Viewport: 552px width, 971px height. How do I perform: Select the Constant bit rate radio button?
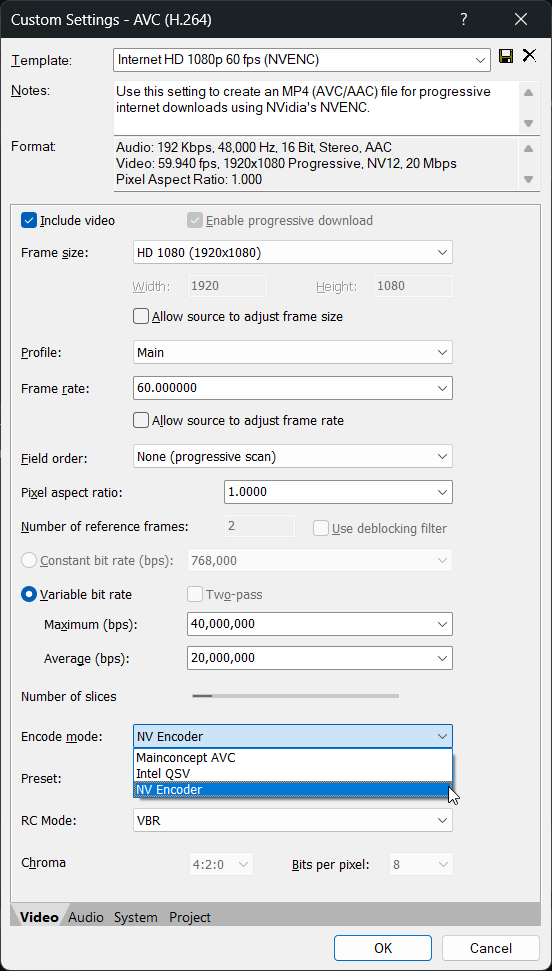point(29,560)
